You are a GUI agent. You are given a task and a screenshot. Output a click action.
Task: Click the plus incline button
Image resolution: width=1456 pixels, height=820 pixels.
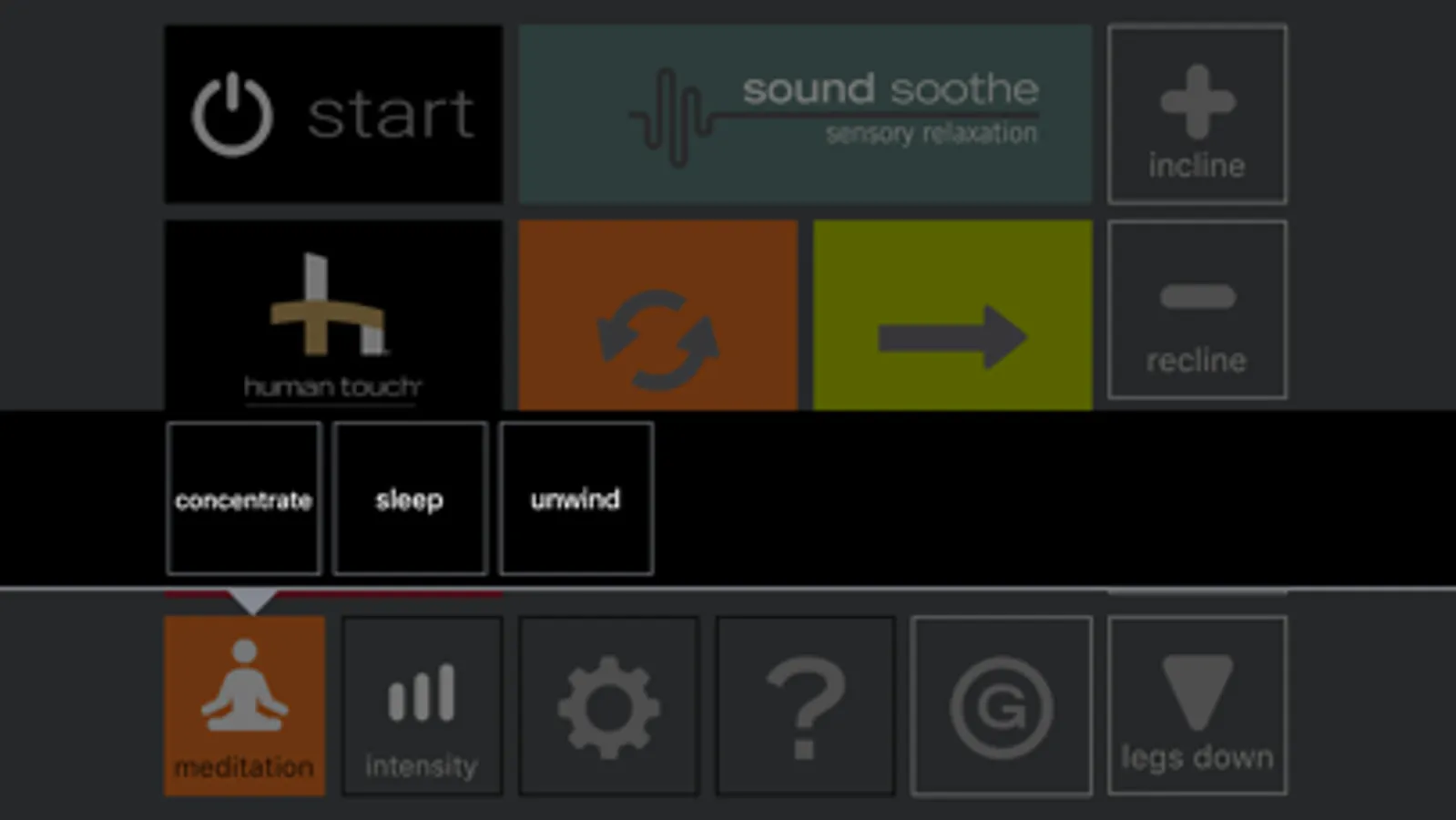click(x=1196, y=114)
